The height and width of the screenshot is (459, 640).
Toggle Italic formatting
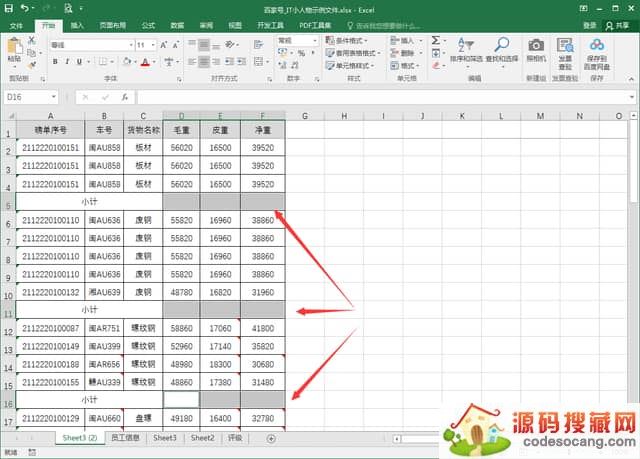tap(68, 61)
